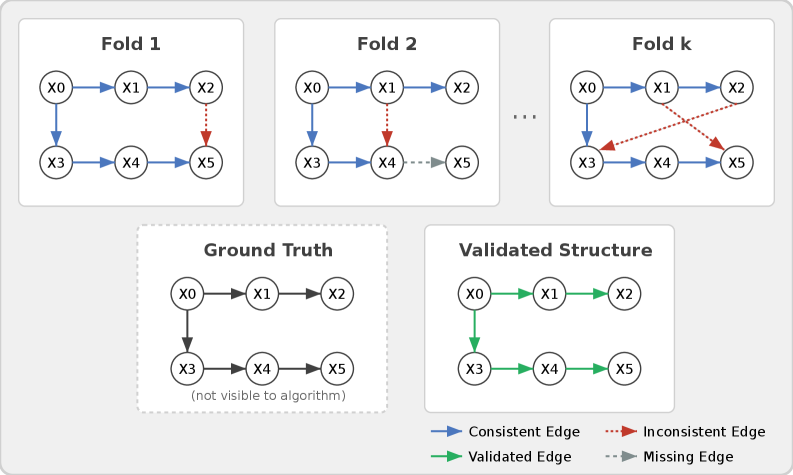Viewport: 793px width, 475px height.
Task: Click the blue Consistent Edge legend arrow
Action: (446, 432)
